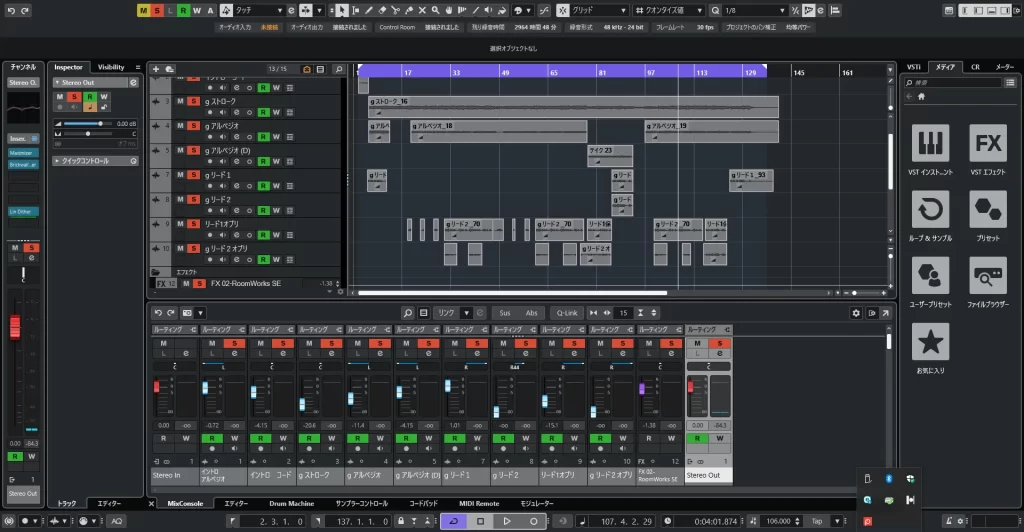Toggle Read automation on Stereo In channel
This screenshot has height=532, width=1024.
pyautogui.click(x=162, y=439)
